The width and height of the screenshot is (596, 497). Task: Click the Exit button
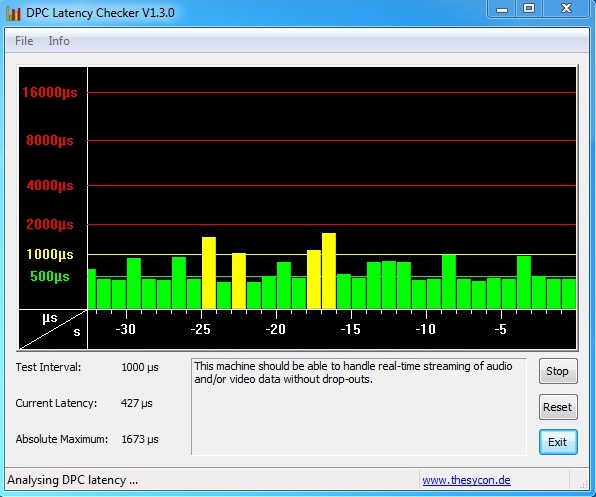[558, 442]
